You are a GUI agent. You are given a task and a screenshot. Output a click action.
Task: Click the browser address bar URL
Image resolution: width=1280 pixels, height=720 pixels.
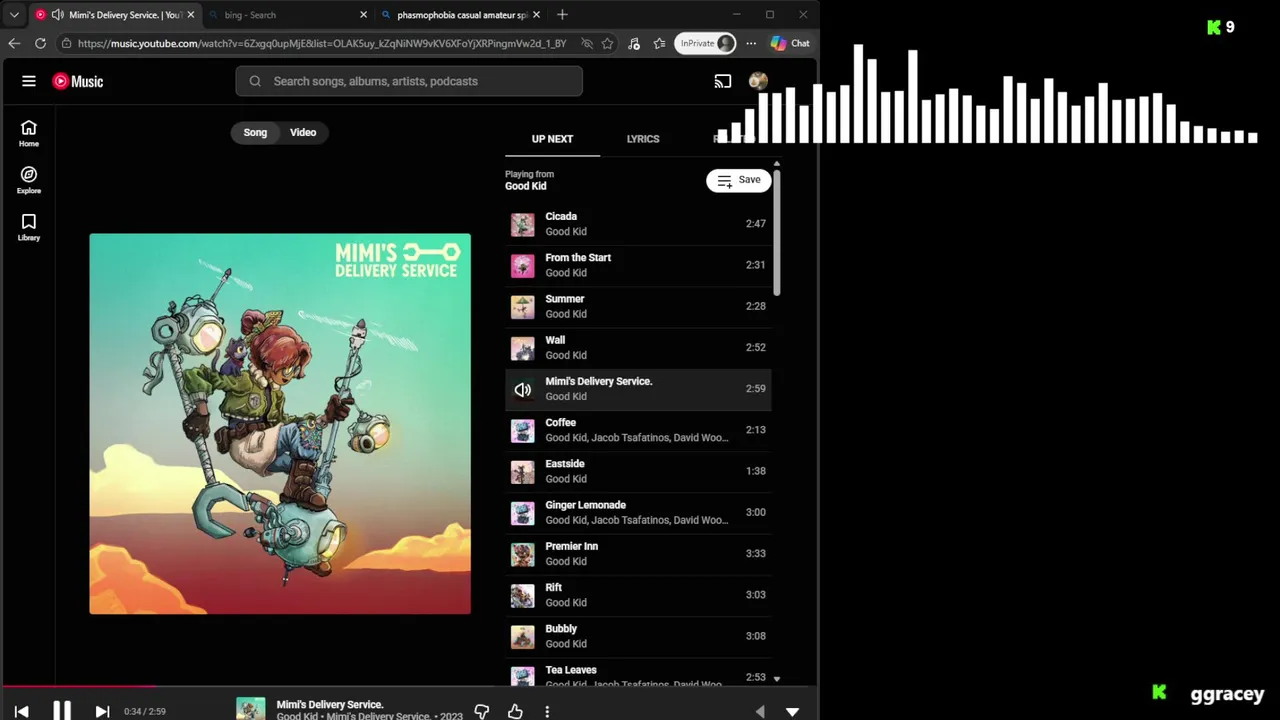[321, 43]
